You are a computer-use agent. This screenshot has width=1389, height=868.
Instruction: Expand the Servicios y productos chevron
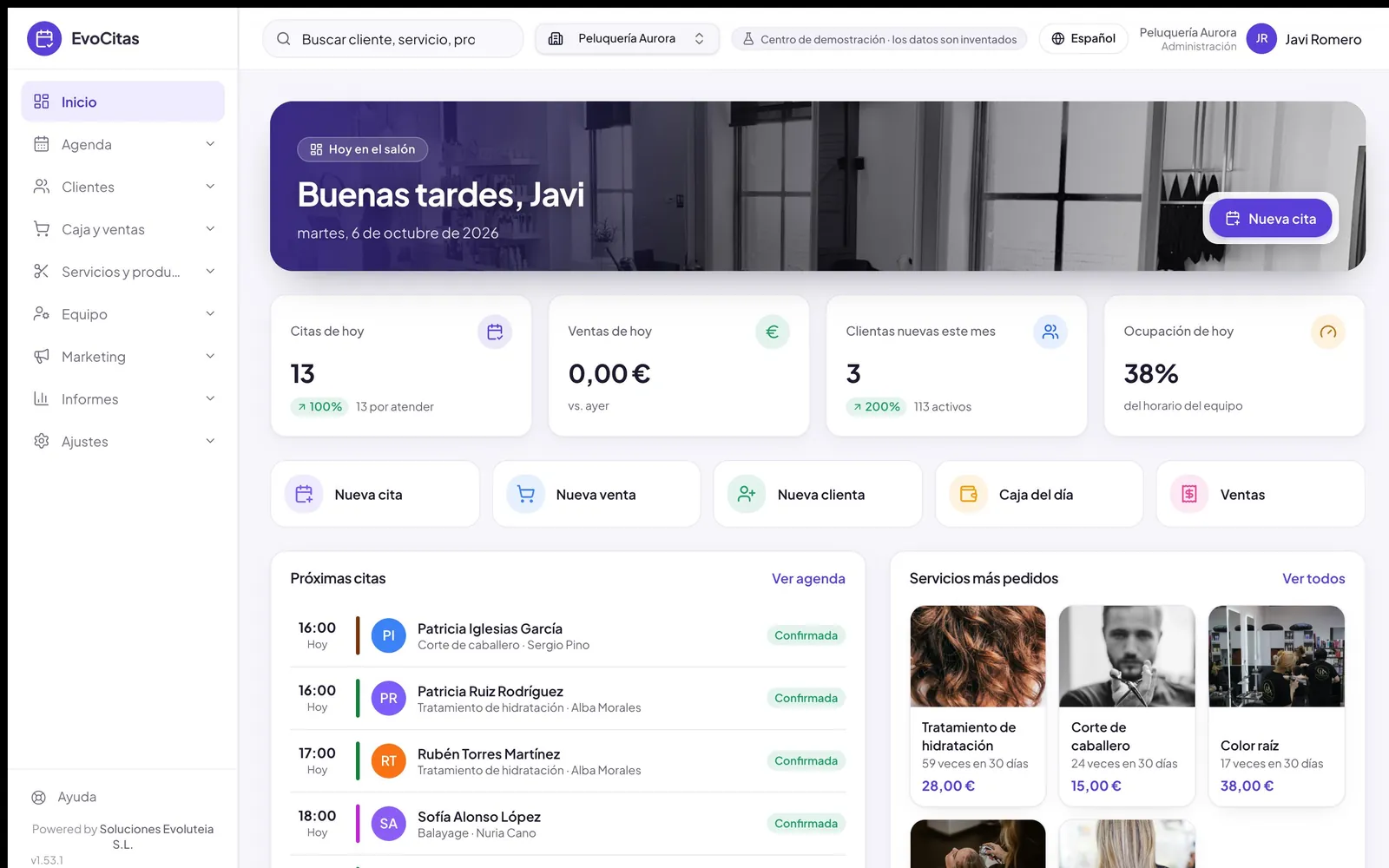click(x=210, y=272)
